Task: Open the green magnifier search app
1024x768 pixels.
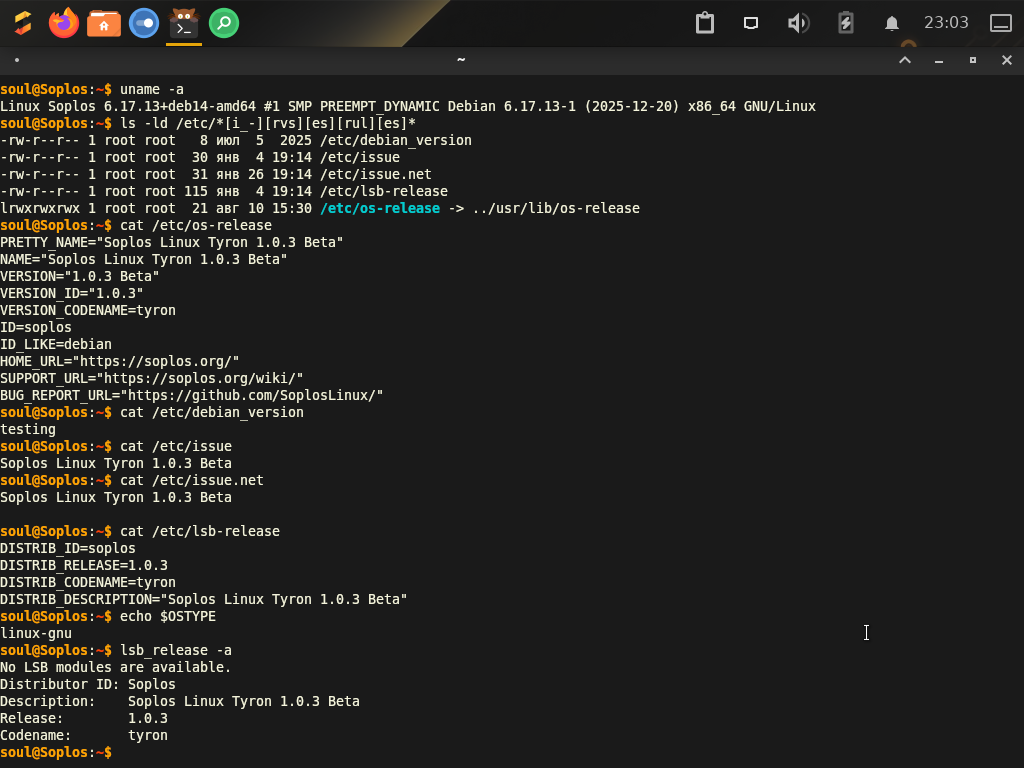Action: tap(224, 23)
